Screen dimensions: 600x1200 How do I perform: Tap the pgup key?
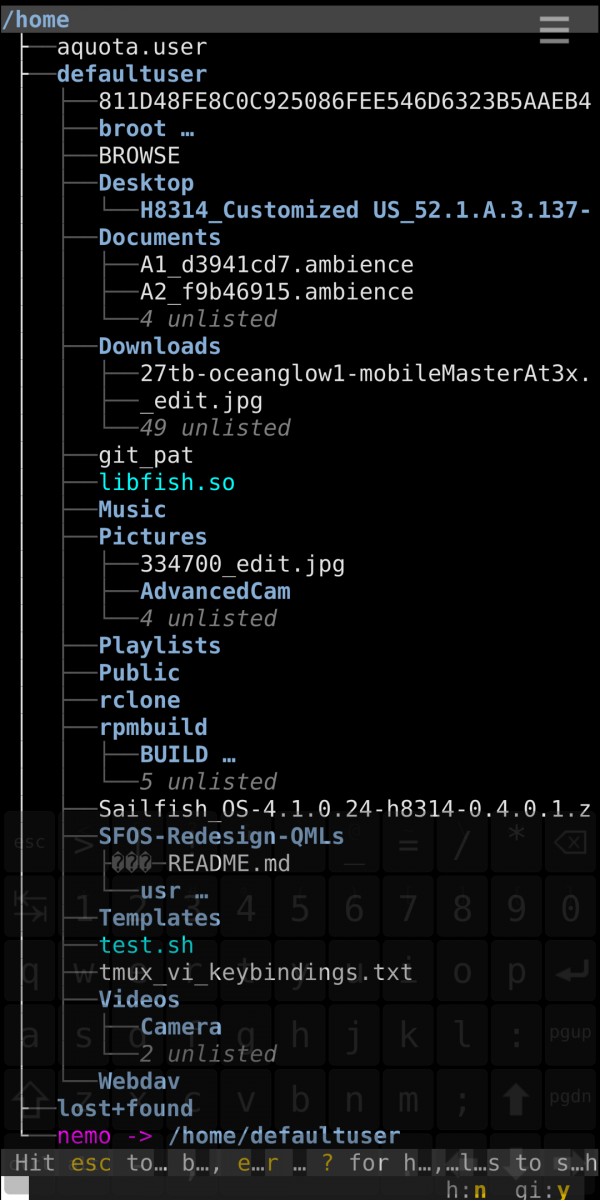[x=570, y=1033]
